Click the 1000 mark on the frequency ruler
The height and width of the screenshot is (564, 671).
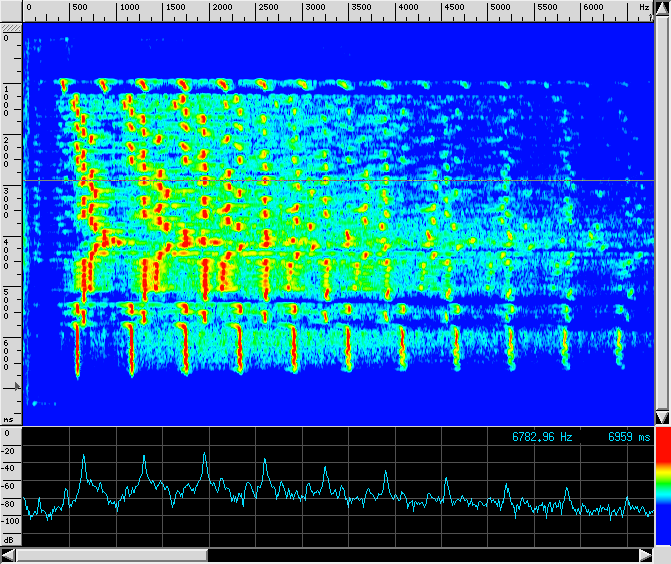(x=129, y=7)
